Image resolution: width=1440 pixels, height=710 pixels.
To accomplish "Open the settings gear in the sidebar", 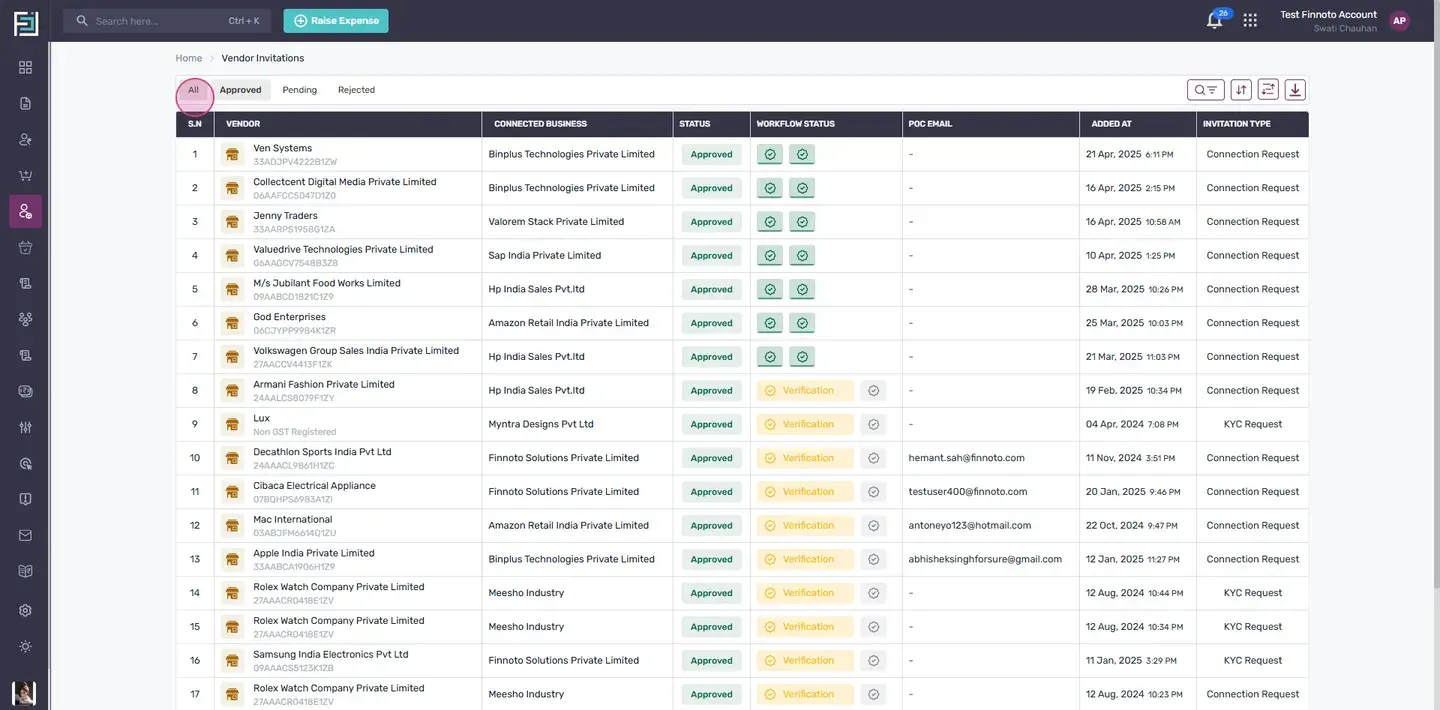I will [25, 610].
